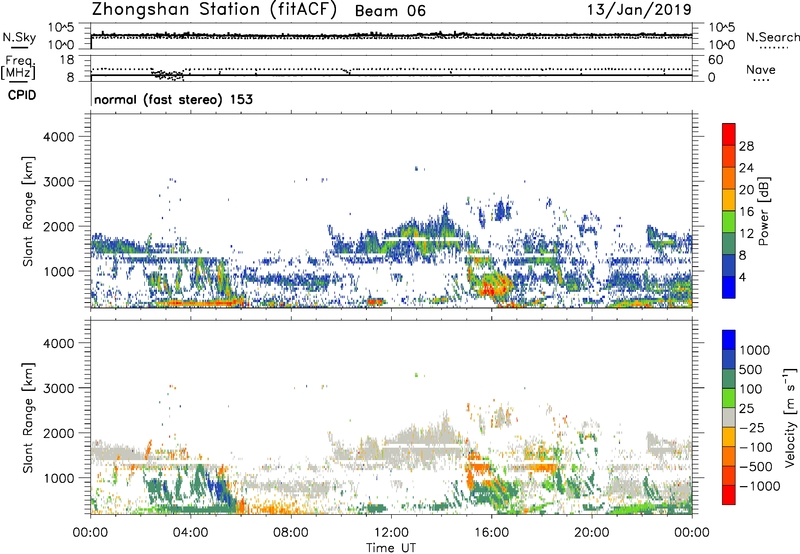Click the "16" Power colorbar tick label

746,212
